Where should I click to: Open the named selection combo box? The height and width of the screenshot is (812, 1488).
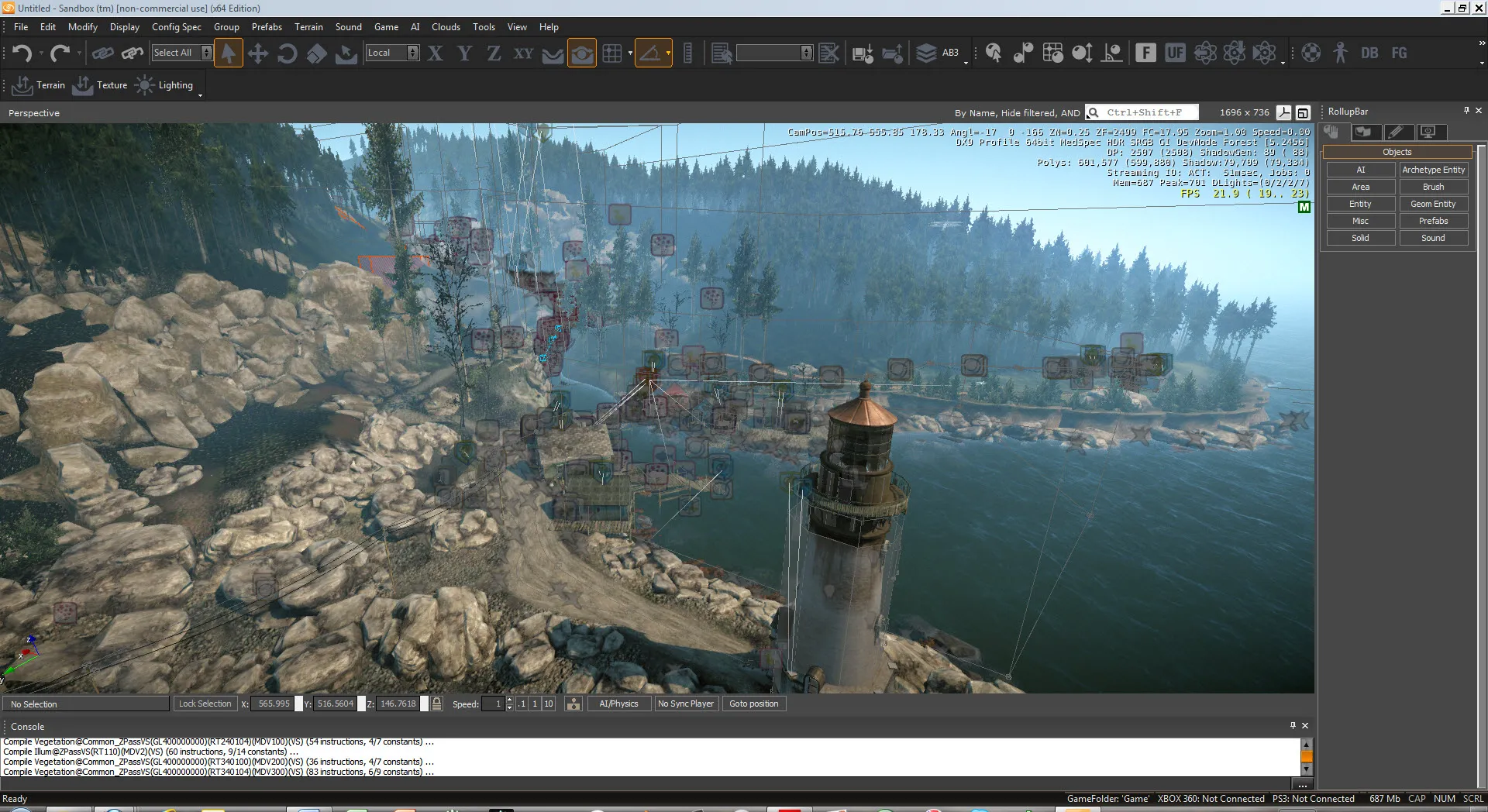(774, 53)
